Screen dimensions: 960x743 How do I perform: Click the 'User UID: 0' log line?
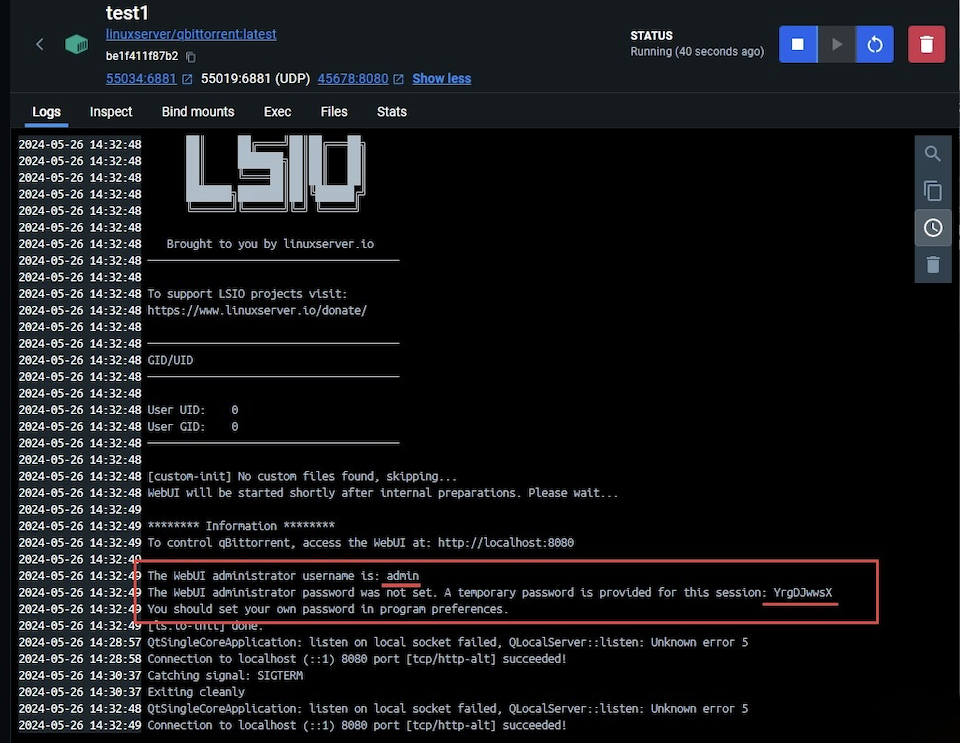[193, 410]
